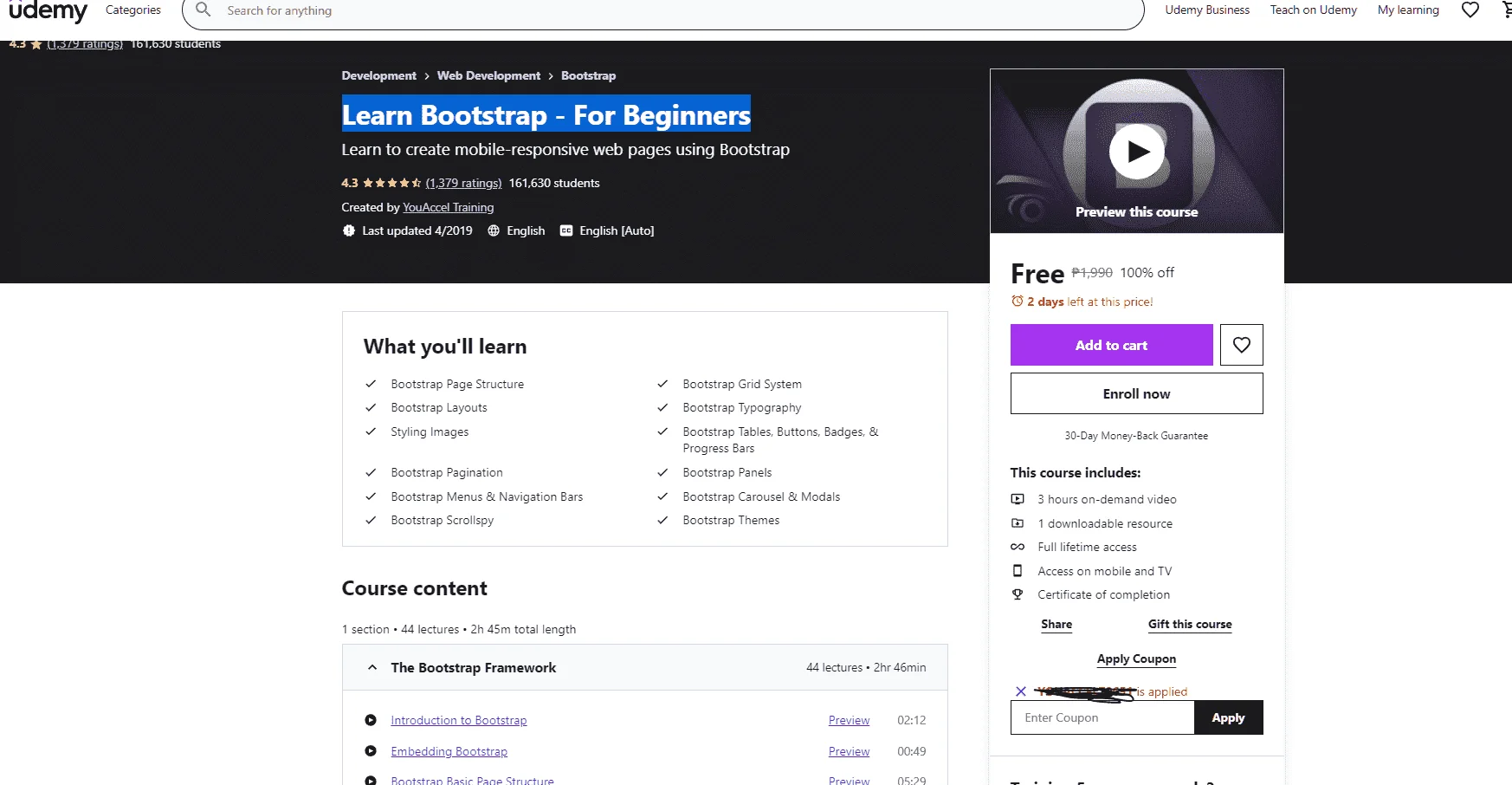Go to Development breadcrumb
This screenshot has height=785, width=1512.
[378, 75]
